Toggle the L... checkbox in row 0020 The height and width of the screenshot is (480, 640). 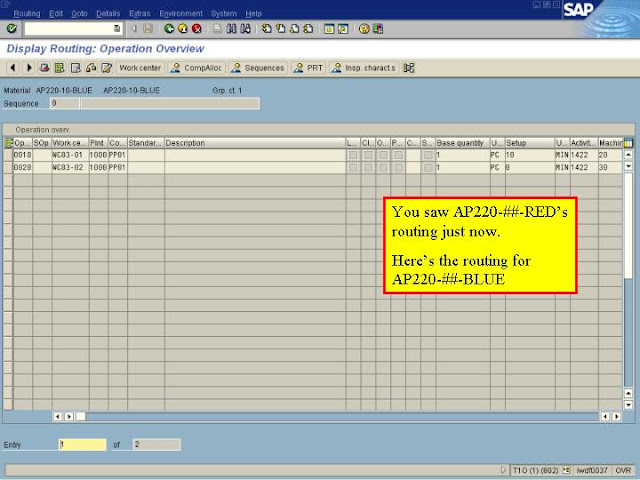tap(353, 167)
